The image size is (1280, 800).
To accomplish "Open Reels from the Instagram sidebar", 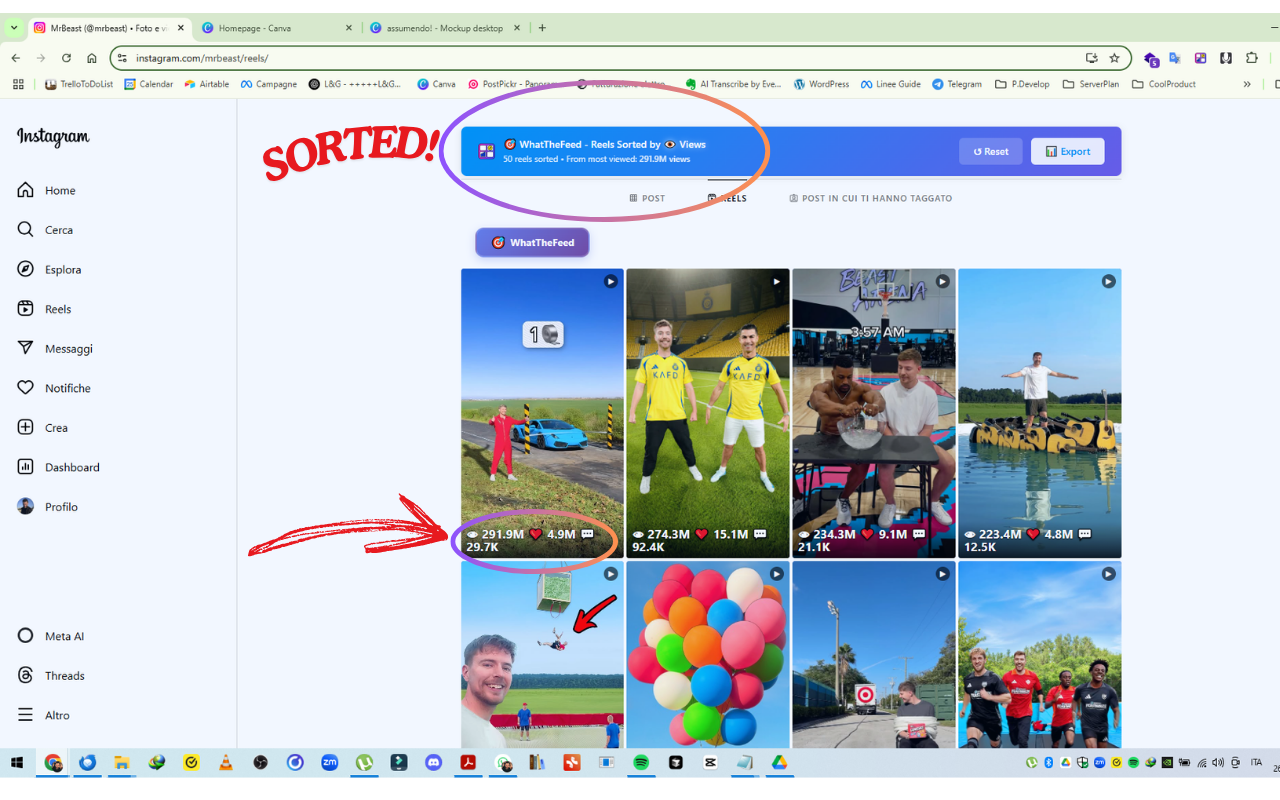I will [44, 309].
